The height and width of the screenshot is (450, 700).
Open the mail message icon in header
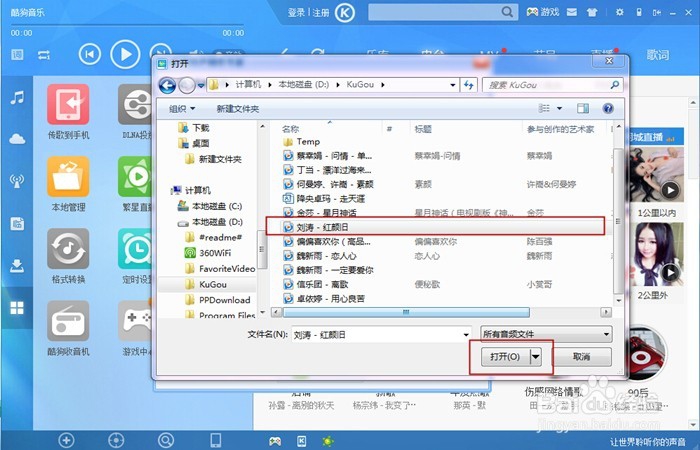click(x=572, y=12)
